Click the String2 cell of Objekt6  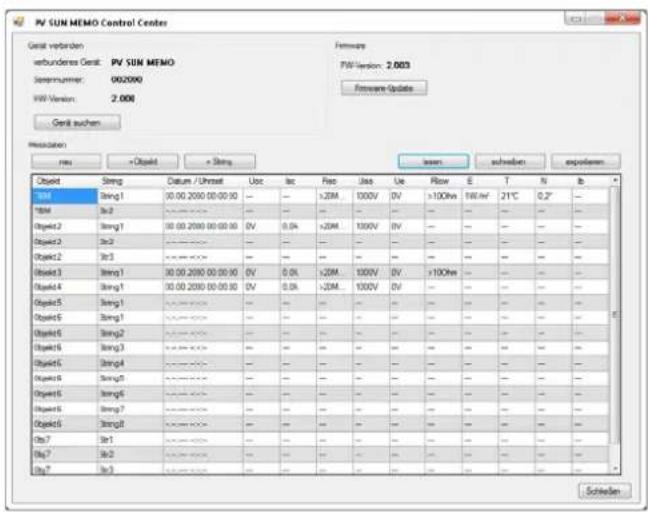pyautogui.click(x=131, y=333)
